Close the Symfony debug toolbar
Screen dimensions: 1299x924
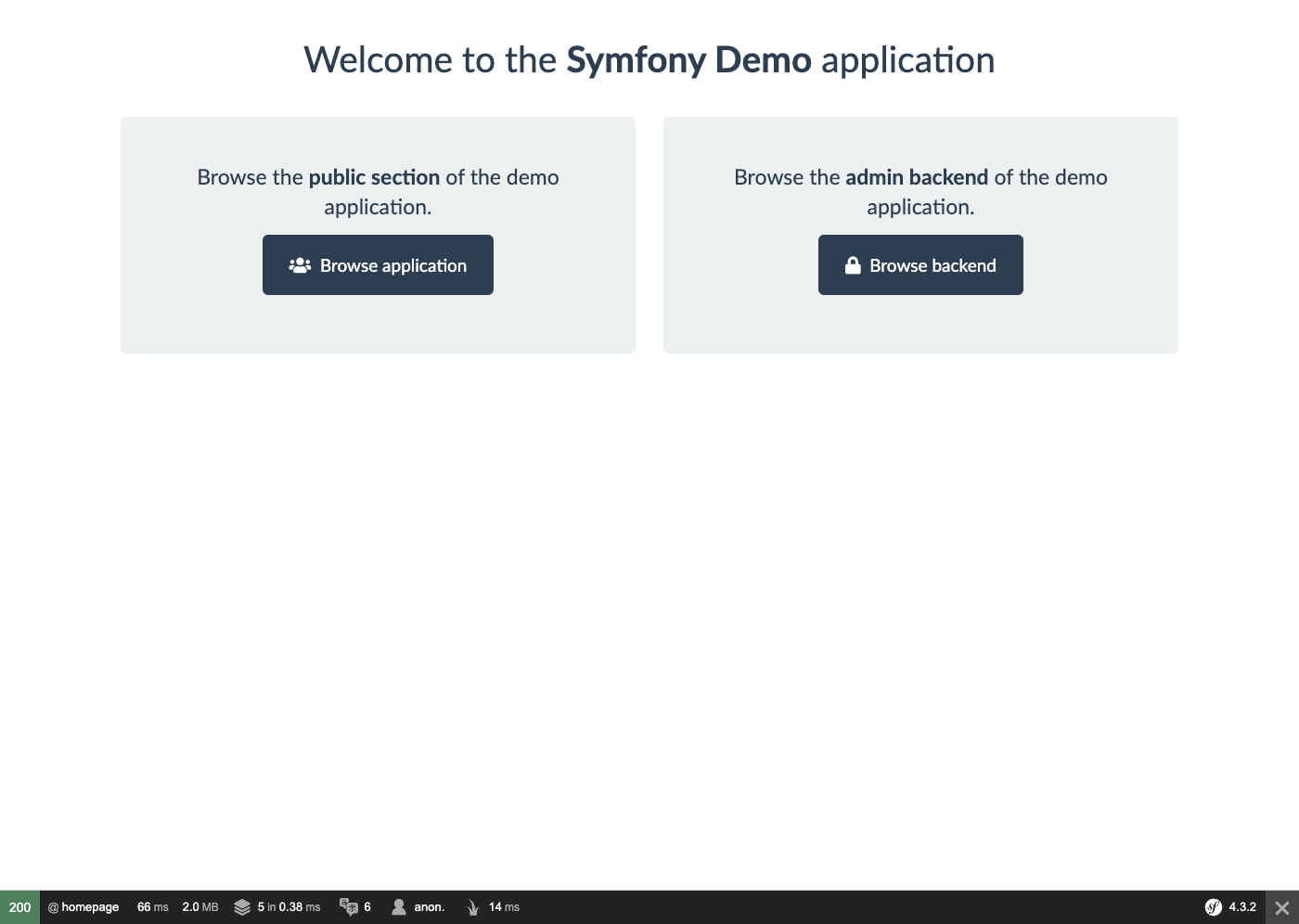tap(1282, 907)
